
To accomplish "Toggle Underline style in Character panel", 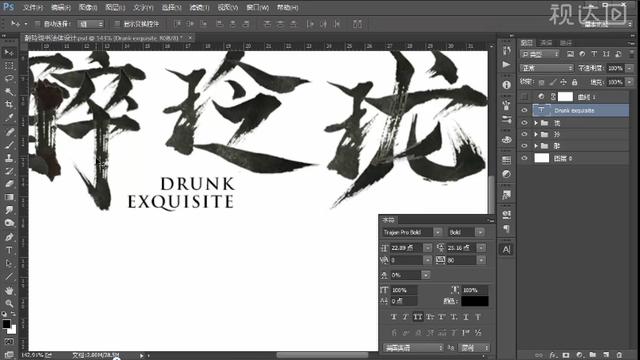I will [x=466, y=317].
